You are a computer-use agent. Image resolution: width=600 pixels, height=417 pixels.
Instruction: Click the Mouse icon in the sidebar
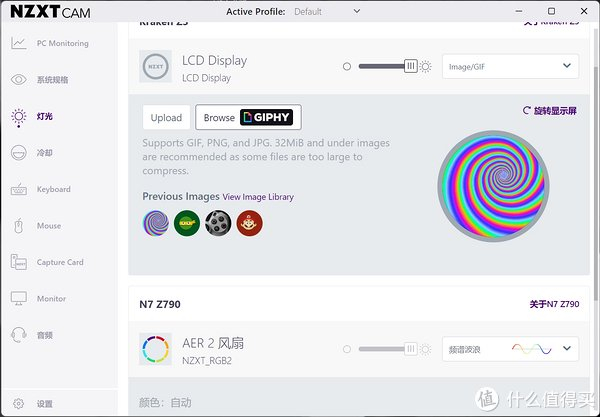(18, 226)
